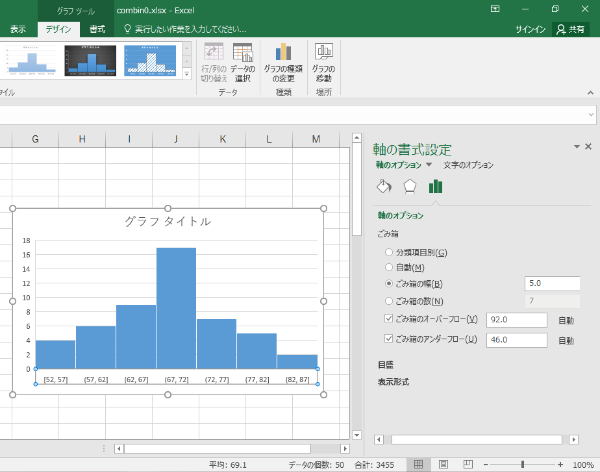The height and width of the screenshot is (472, 600).
Task: Click Format pane scrollbar right arrow
Action: [574, 439]
